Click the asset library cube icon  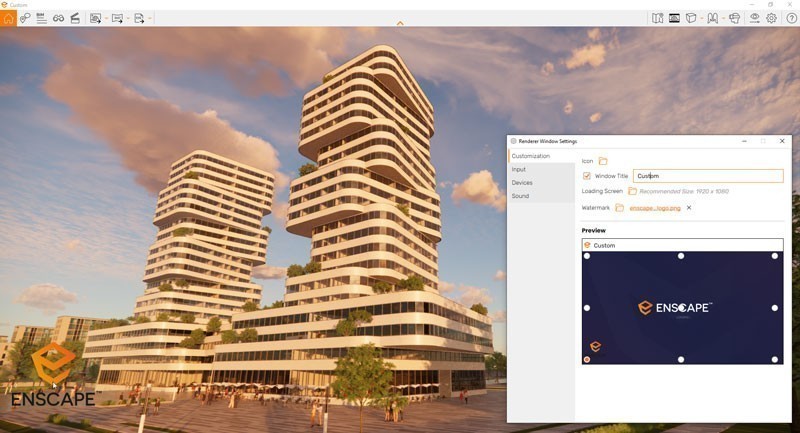tap(690, 18)
